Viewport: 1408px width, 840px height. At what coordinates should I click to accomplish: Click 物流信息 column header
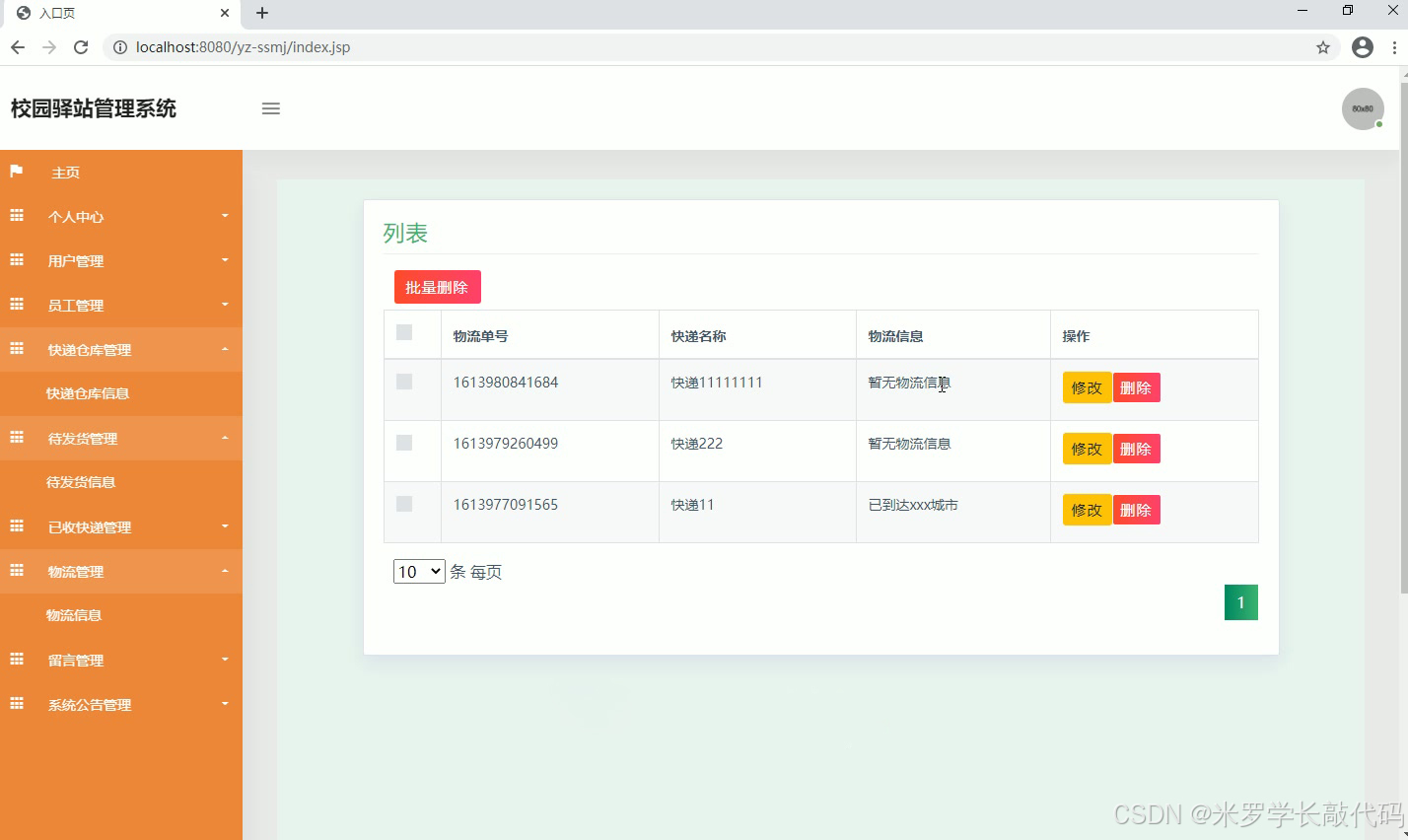(895, 336)
